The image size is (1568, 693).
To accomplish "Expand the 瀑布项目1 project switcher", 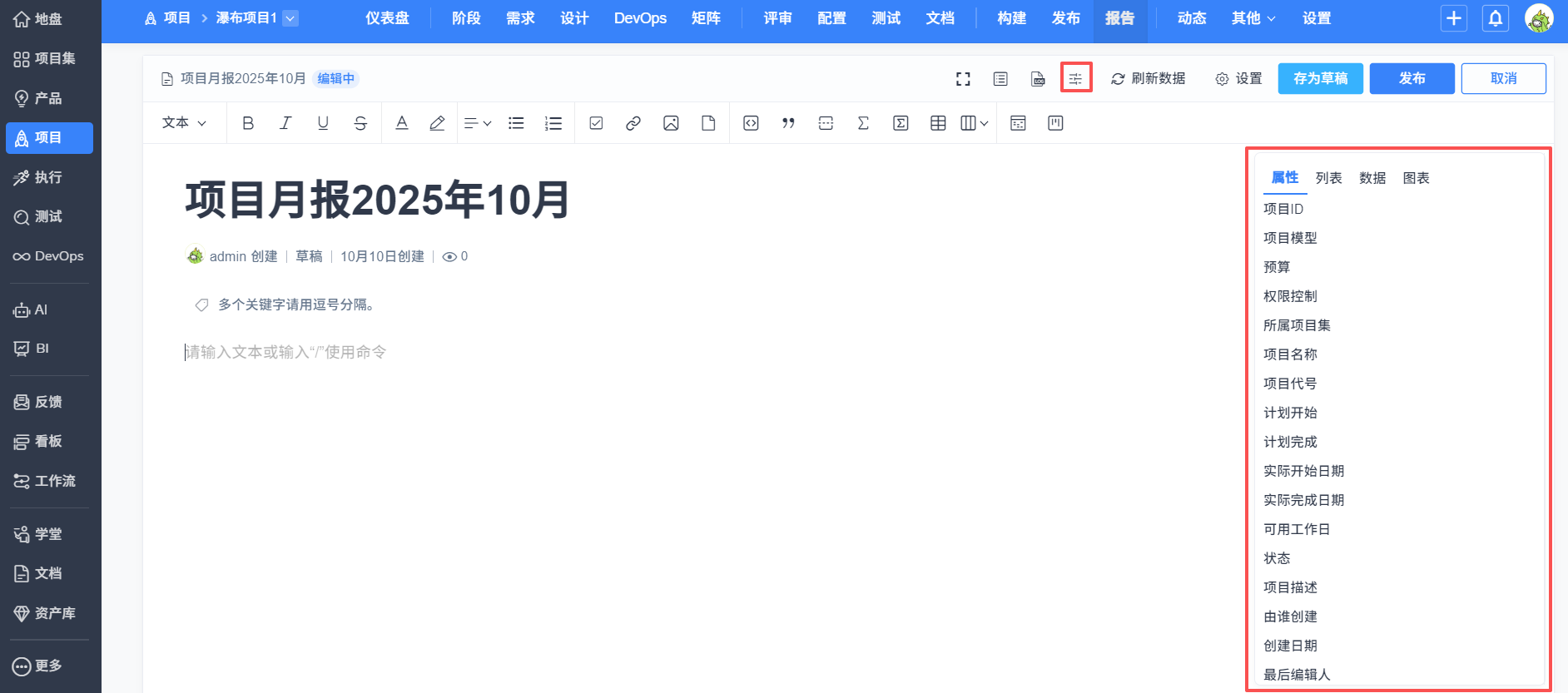I will [290, 18].
